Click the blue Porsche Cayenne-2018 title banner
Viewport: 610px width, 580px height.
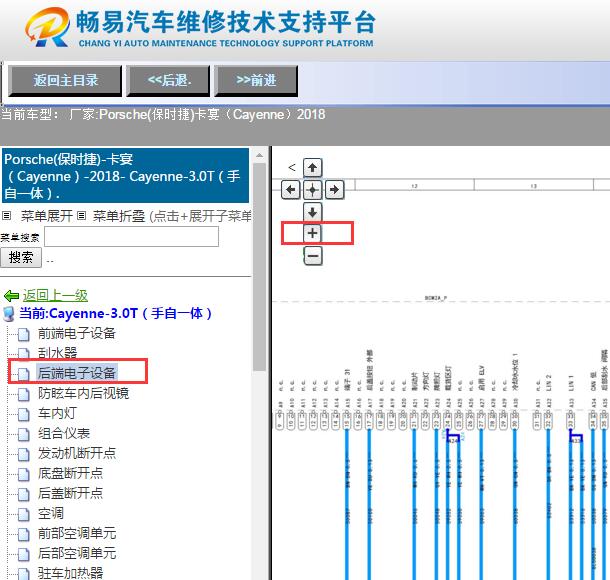125,175
